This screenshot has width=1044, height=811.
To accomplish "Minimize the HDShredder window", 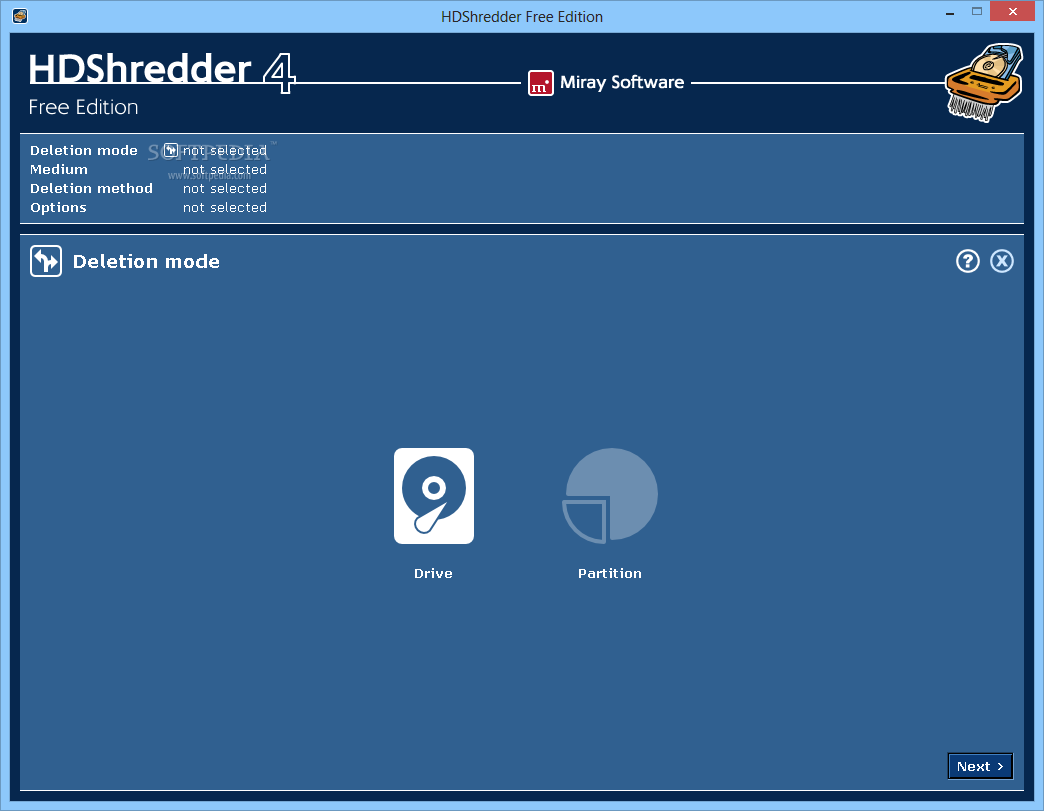I will (x=949, y=13).
